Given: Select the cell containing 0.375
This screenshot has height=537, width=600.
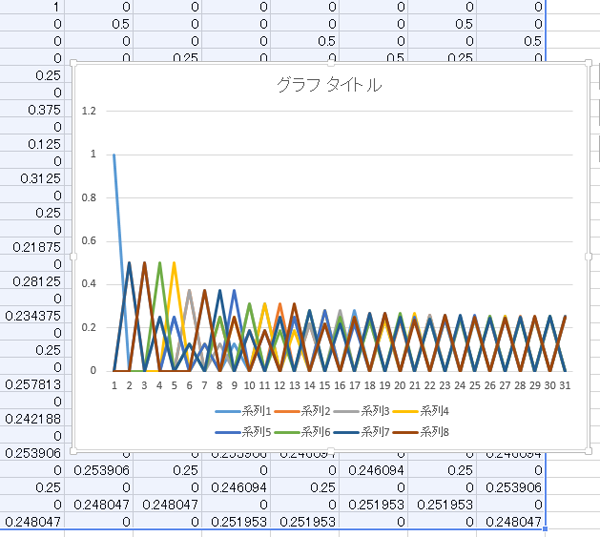Looking at the screenshot, I should click(x=32, y=110).
